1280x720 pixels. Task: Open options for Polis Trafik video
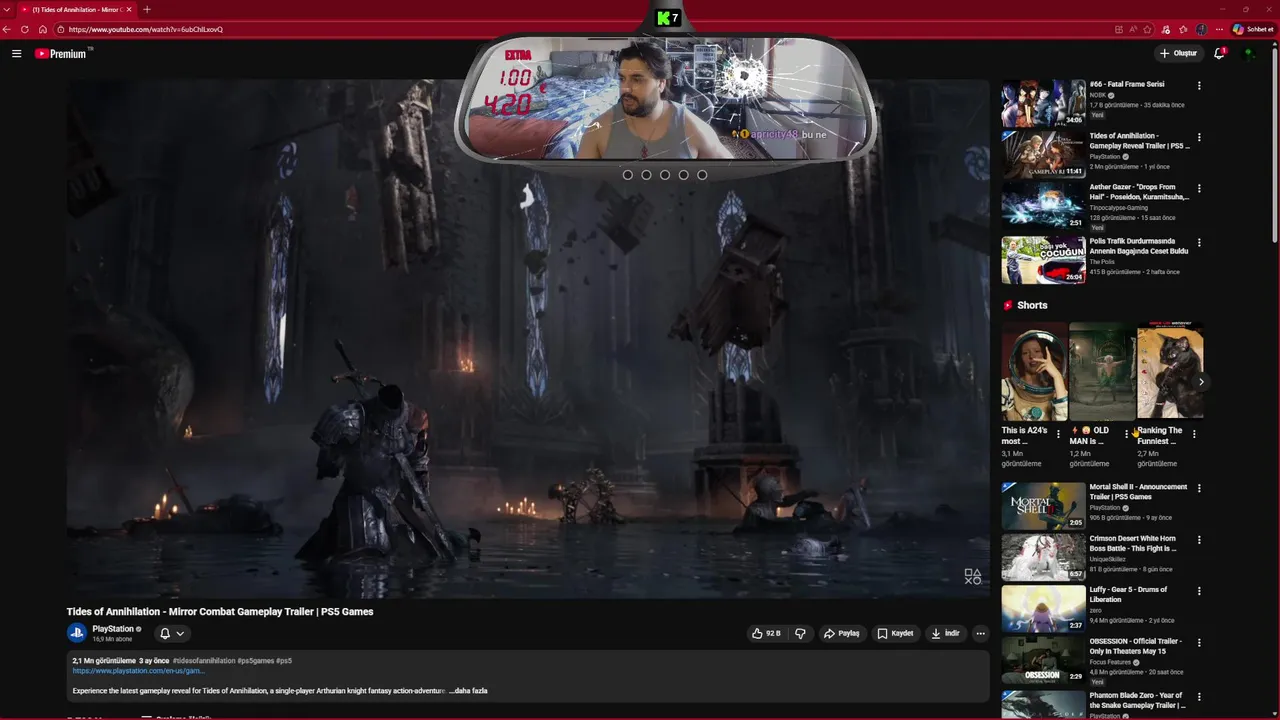[1199, 242]
